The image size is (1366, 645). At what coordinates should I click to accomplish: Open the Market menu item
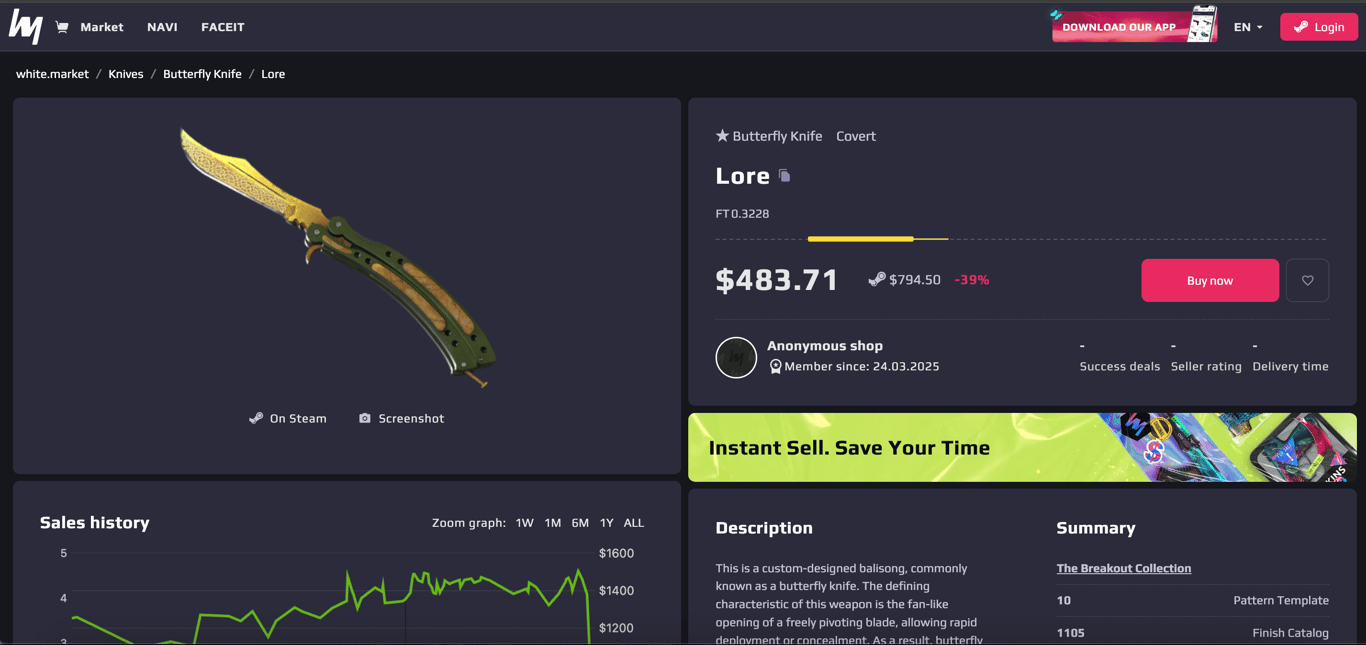pos(102,27)
